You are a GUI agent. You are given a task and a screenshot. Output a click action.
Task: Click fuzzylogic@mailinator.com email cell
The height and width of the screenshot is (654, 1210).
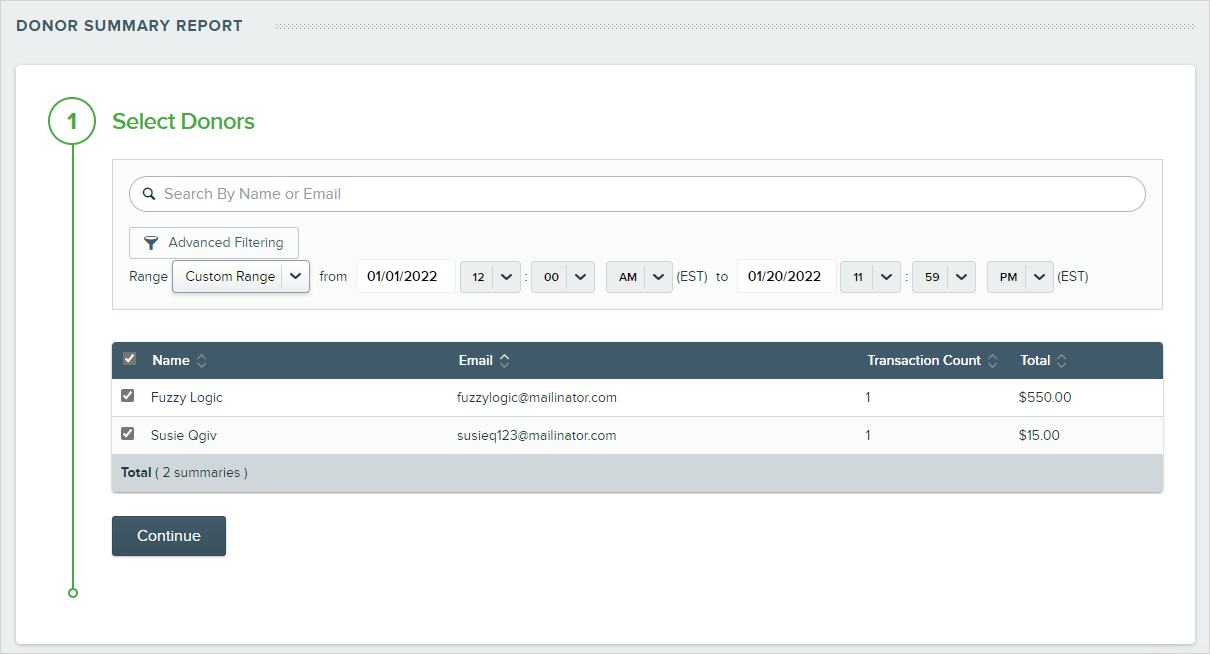click(537, 397)
